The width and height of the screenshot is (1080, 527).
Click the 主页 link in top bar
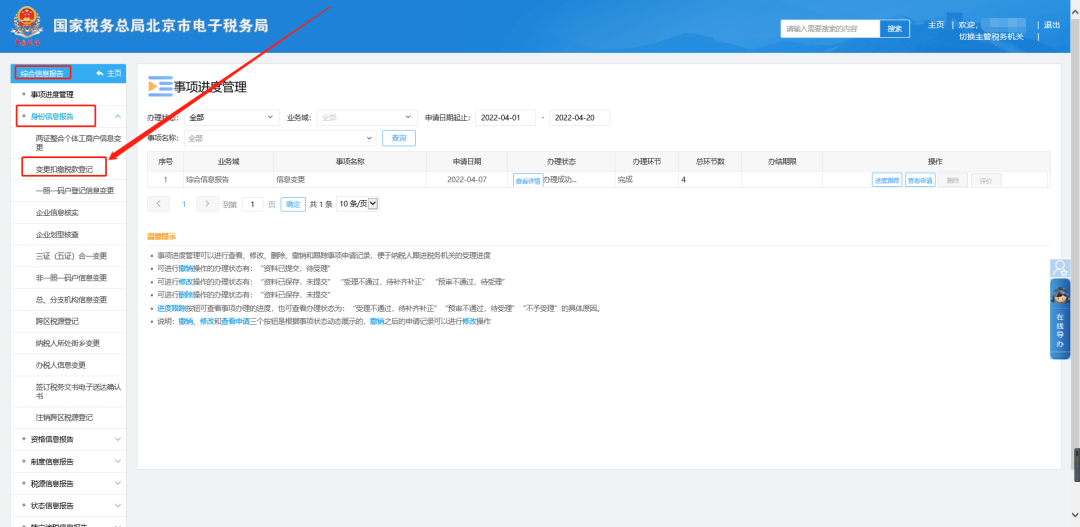[x=935, y=25]
